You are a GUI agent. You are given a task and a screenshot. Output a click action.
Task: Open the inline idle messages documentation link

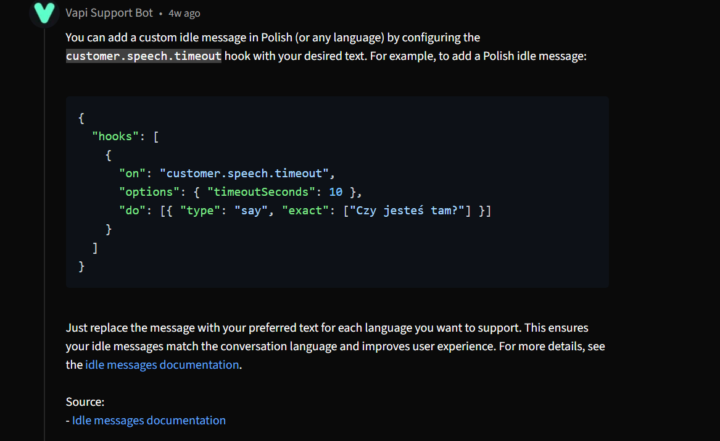(162, 365)
